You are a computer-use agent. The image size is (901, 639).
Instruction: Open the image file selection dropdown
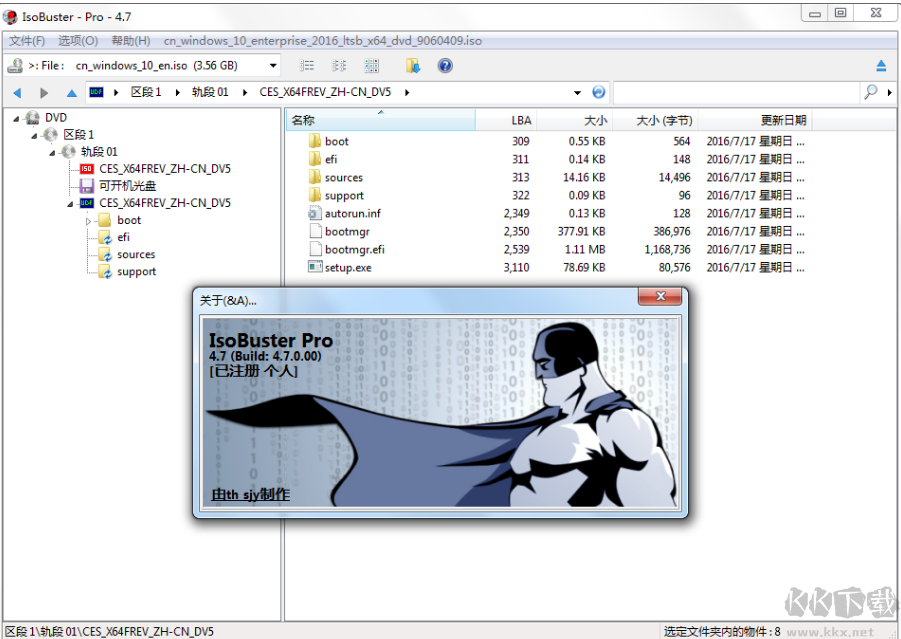274,66
